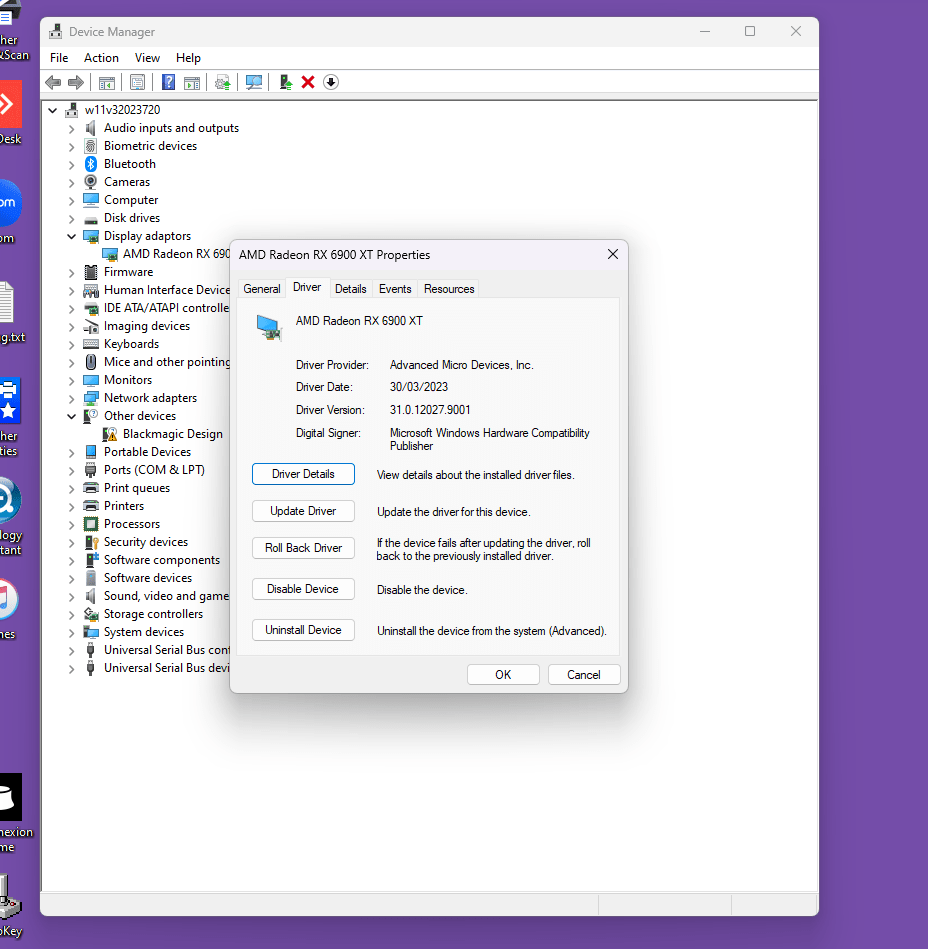Open the Help menu
This screenshot has height=949, width=928.
coord(188,57)
